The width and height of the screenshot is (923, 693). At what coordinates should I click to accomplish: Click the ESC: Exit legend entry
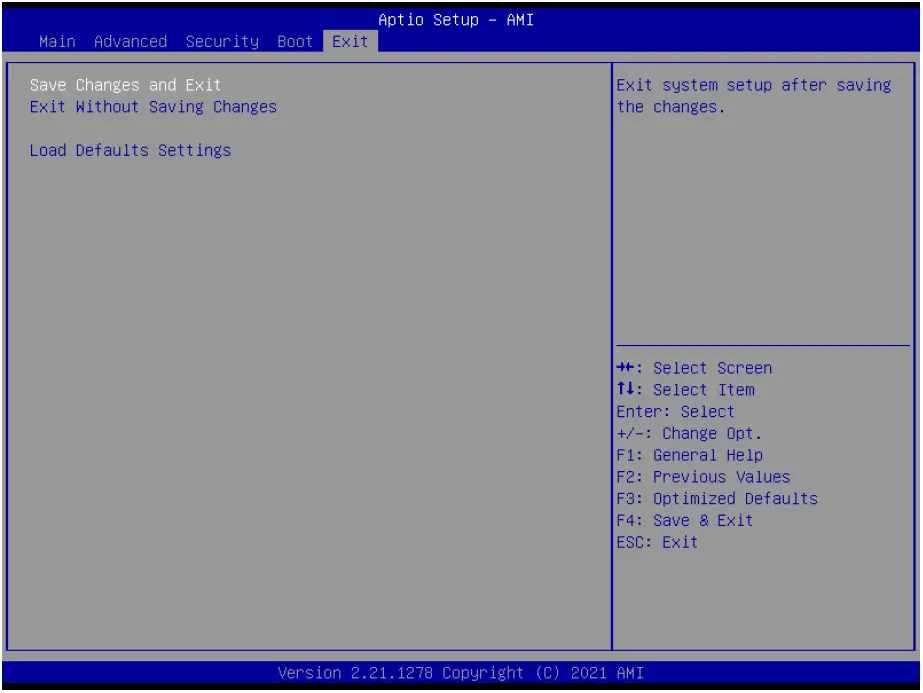click(x=657, y=542)
